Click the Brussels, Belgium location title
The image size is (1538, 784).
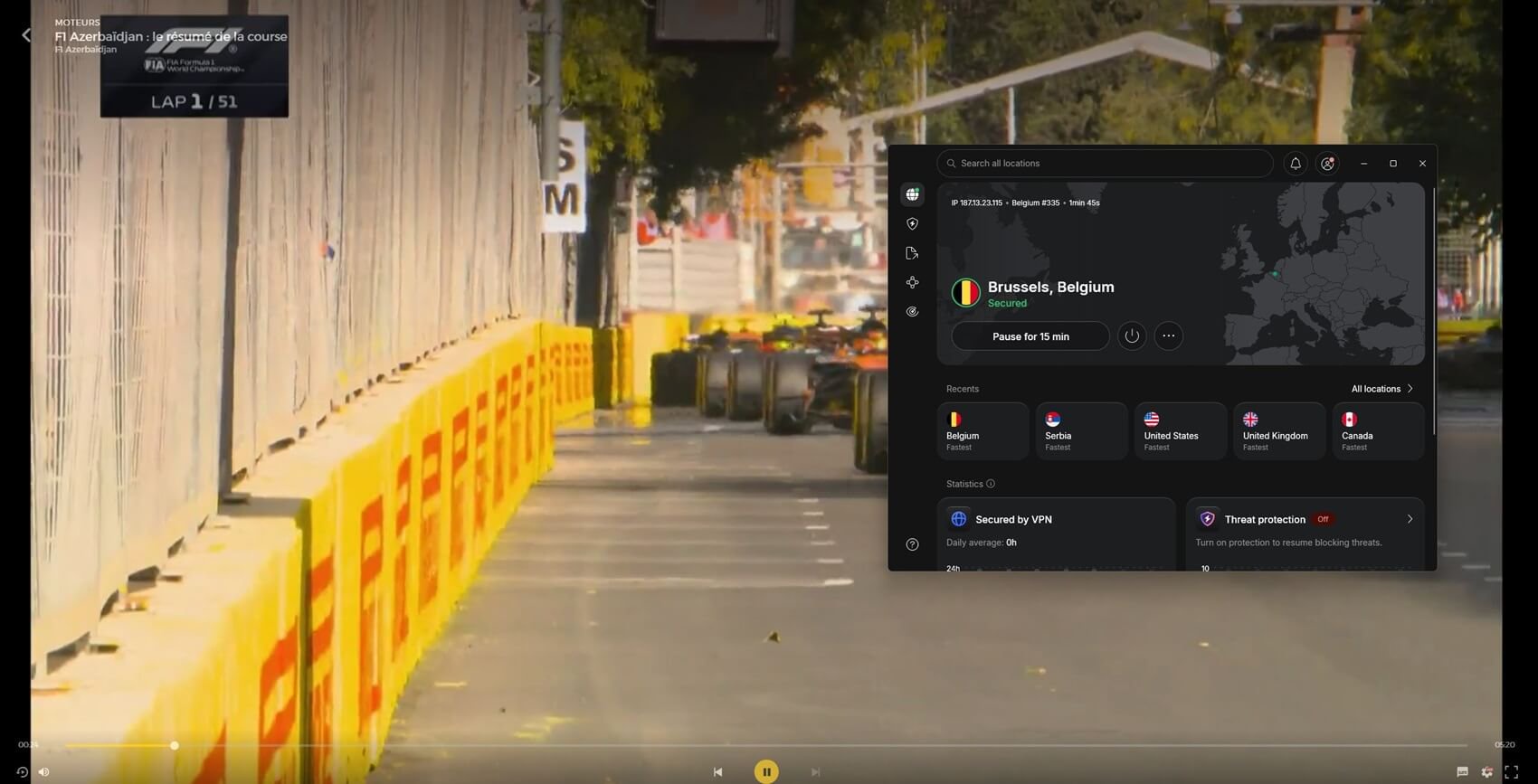tap(1050, 287)
